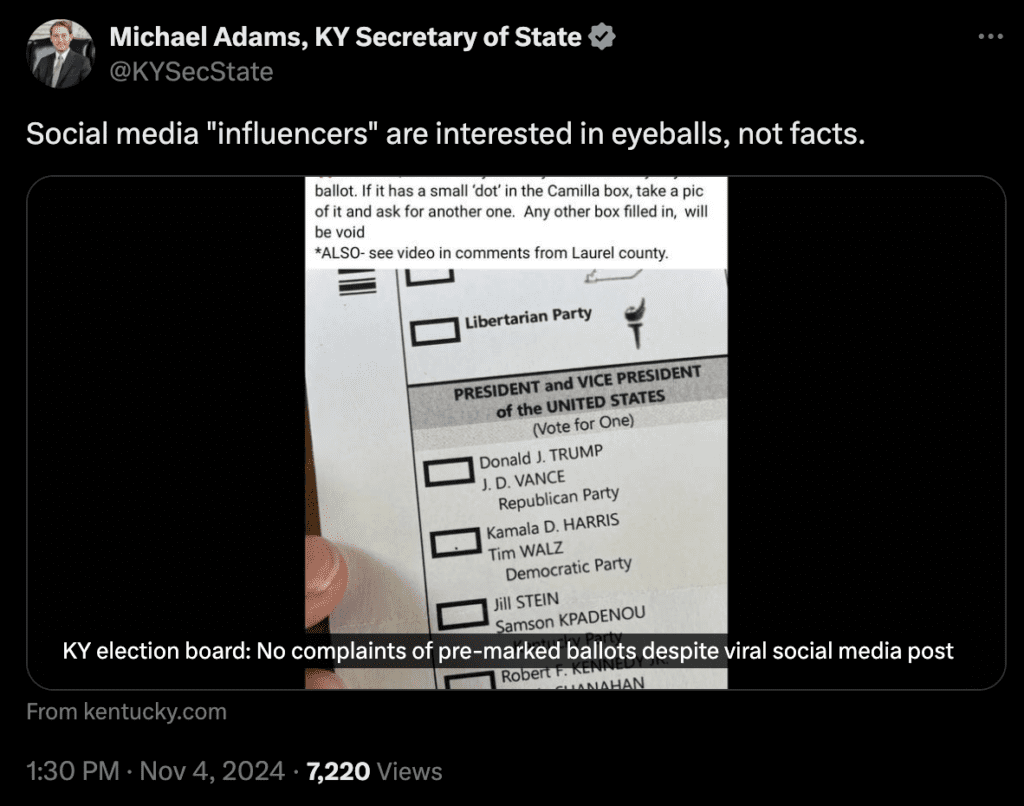The image size is (1024, 806).
Task: Click the @KYSecState handle
Action: (191, 72)
